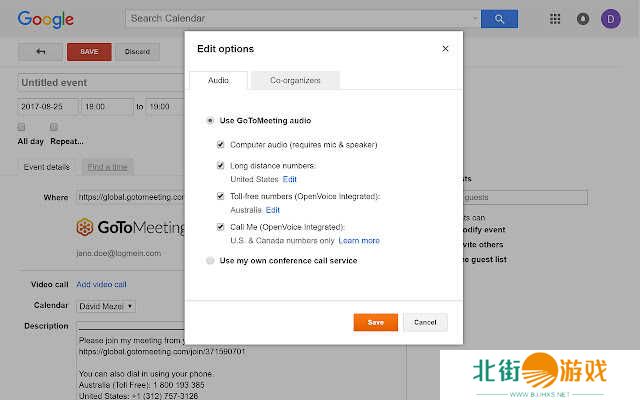The height and width of the screenshot is (400, 640).
Task: Click Edit next to Australia
Action: point(272,210)
